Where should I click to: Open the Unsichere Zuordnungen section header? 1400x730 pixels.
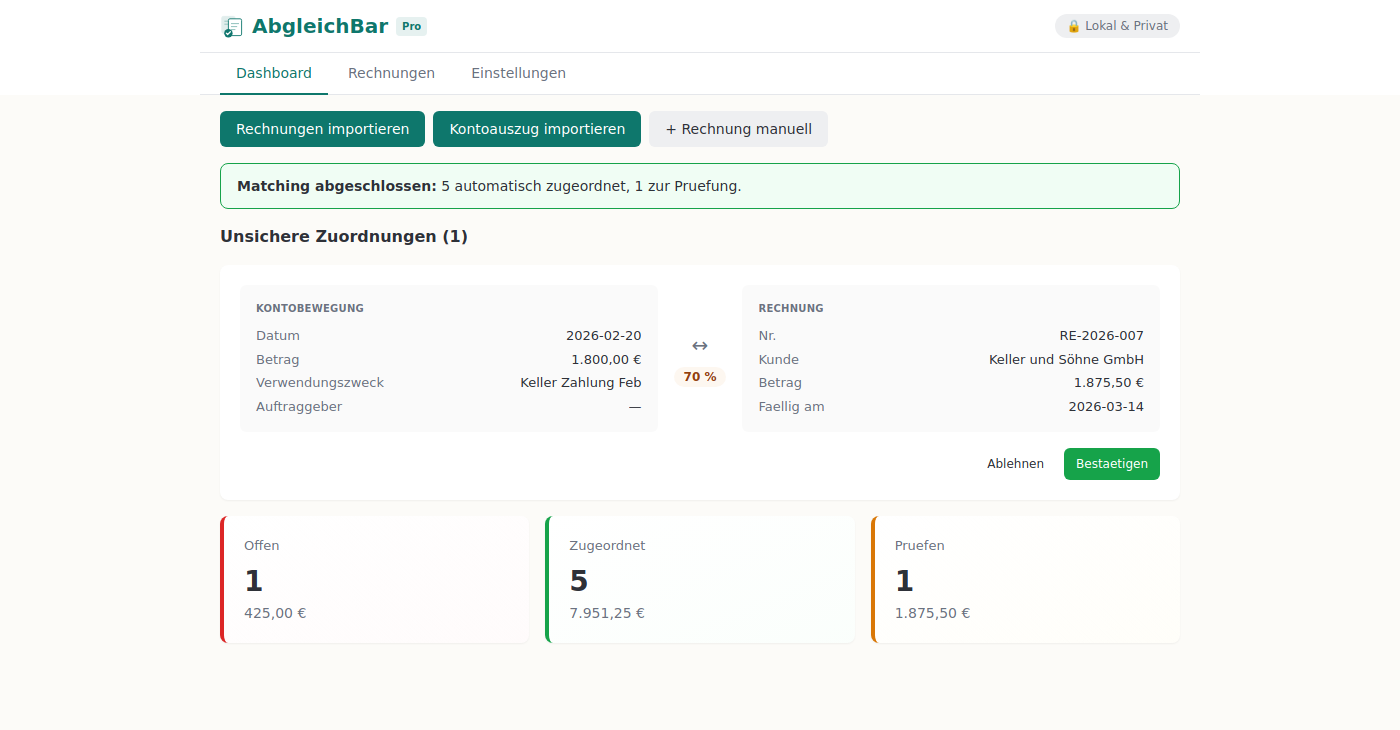pos(345,236)
